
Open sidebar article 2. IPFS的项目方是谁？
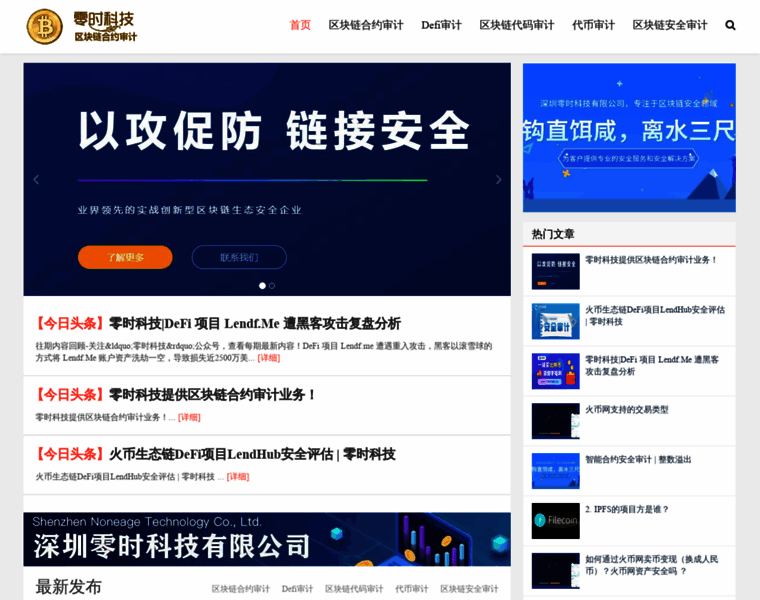pos(627,509)
